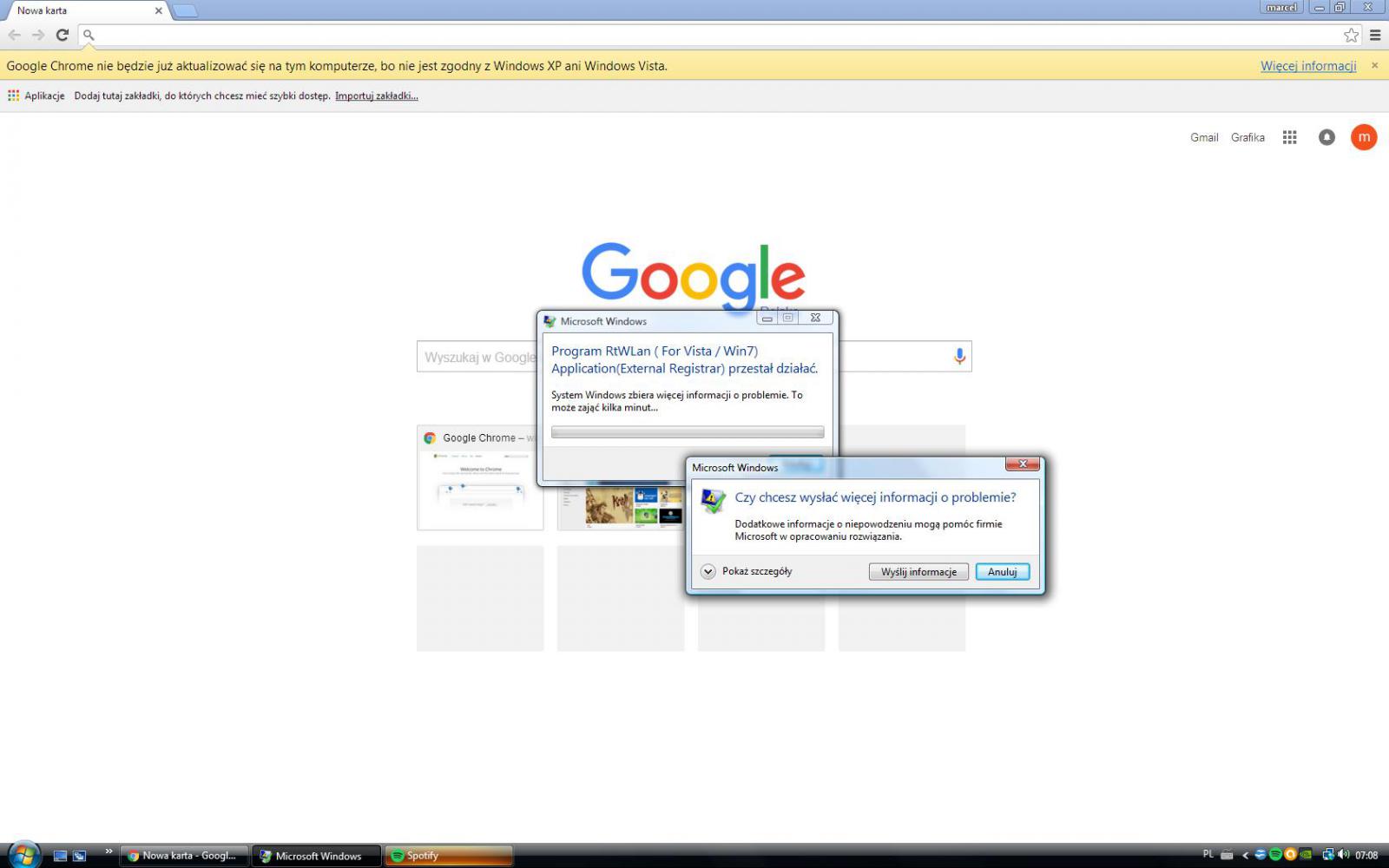Dismiss the yellow Chrome update infobar
The image size is (1389, 868).
coord(1374,65)
